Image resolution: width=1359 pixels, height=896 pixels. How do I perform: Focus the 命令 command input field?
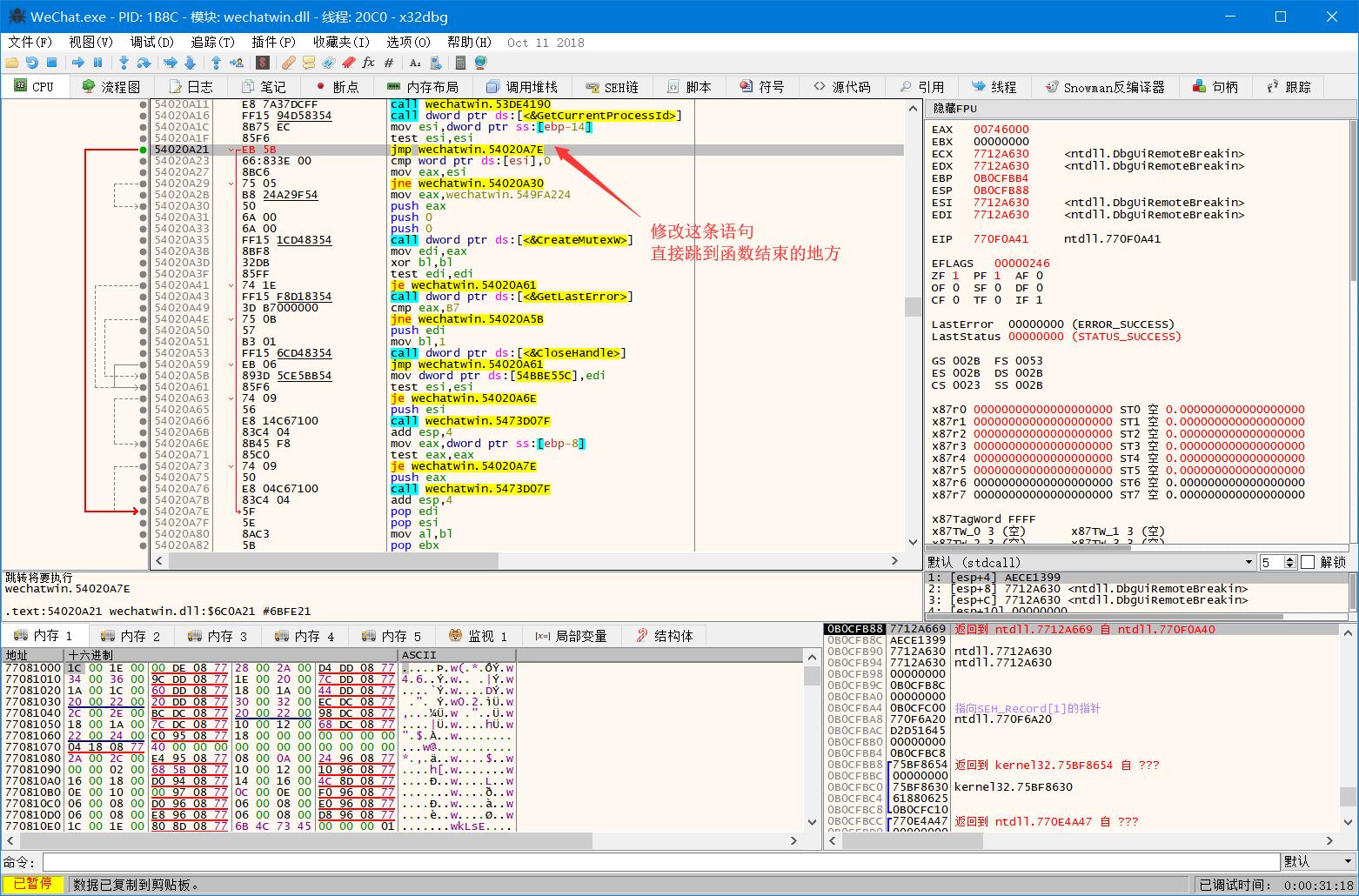click(660, 861)
